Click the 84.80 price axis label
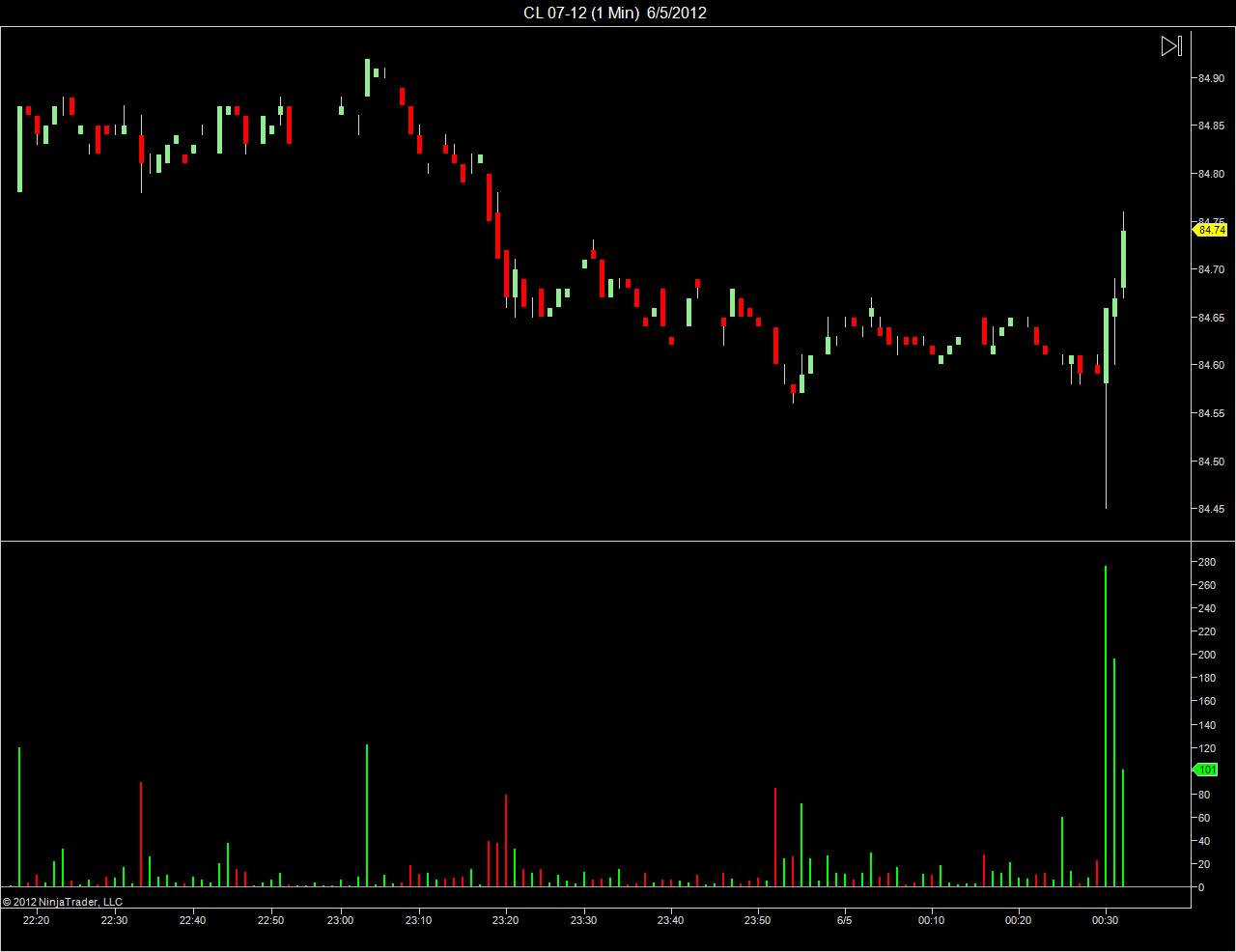This screenshot has height=952, width=1236. (1211, 174)
